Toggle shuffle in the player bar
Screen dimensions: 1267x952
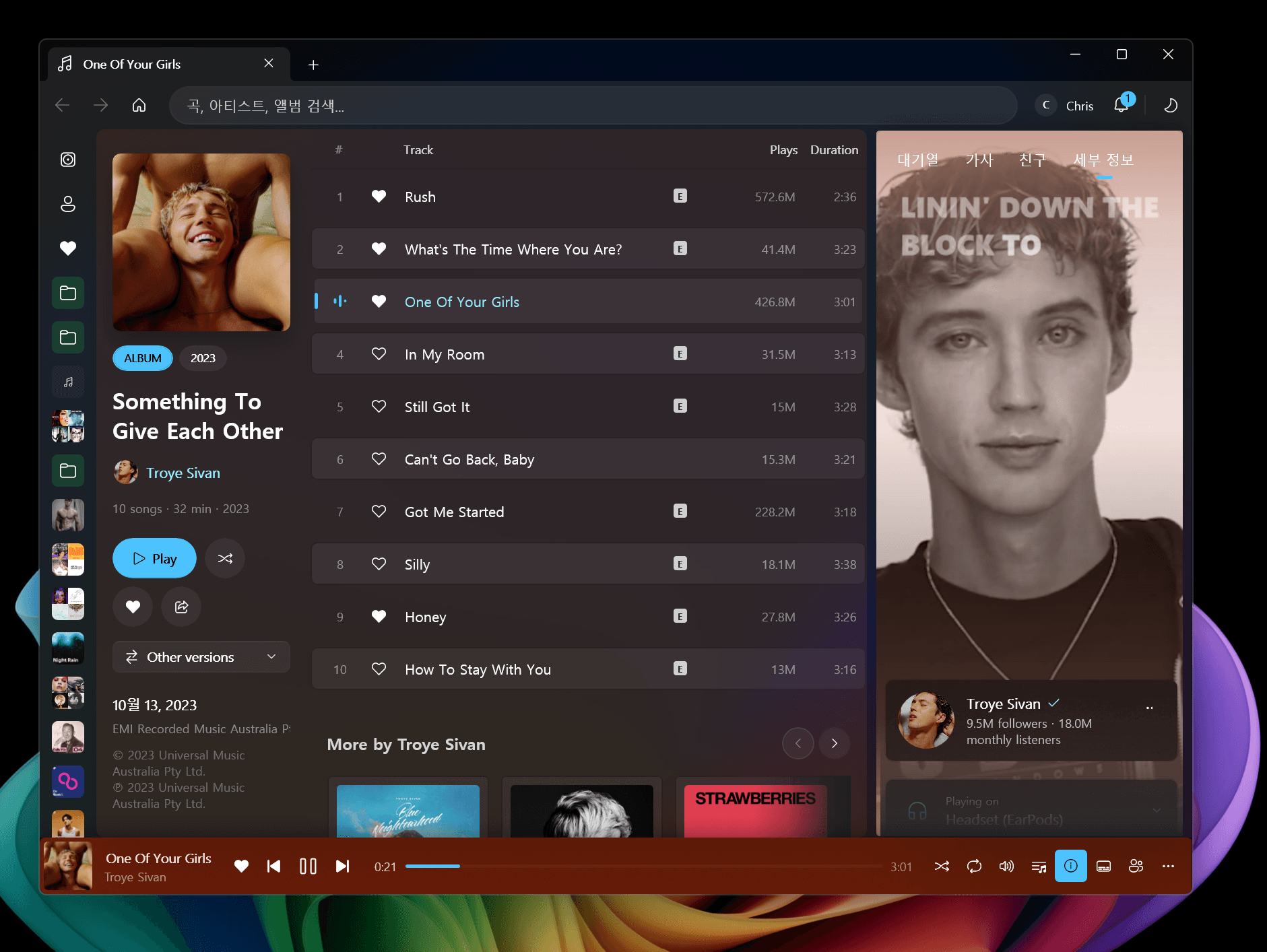[942, 866]
